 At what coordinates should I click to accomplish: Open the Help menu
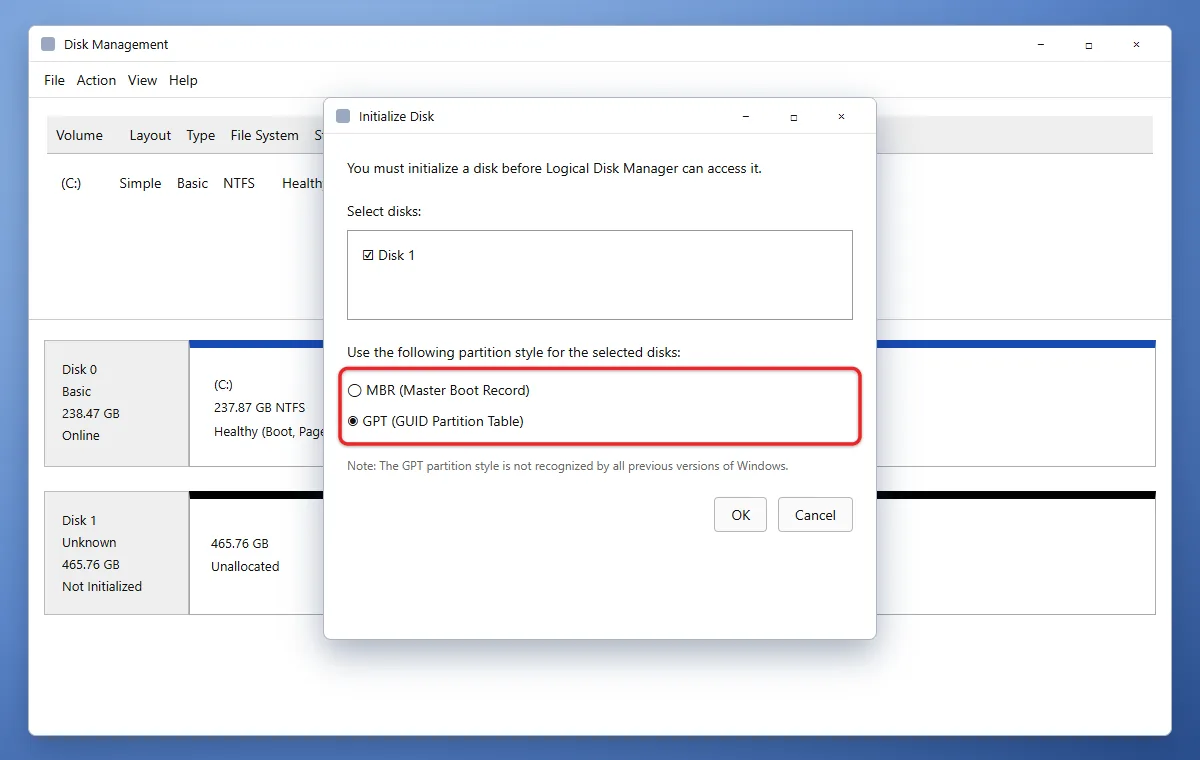pos(183,80)
